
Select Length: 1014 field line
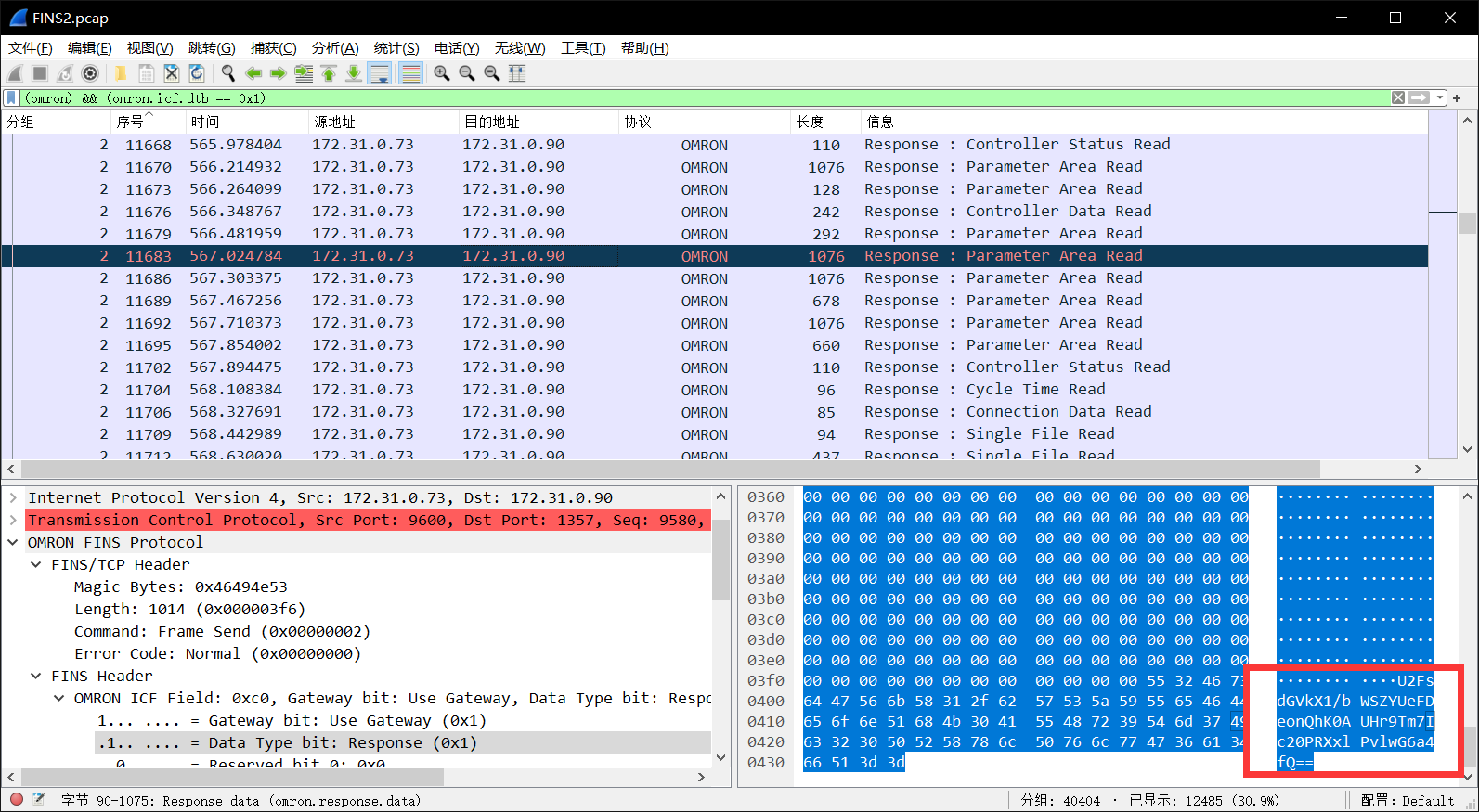(190, 609)
